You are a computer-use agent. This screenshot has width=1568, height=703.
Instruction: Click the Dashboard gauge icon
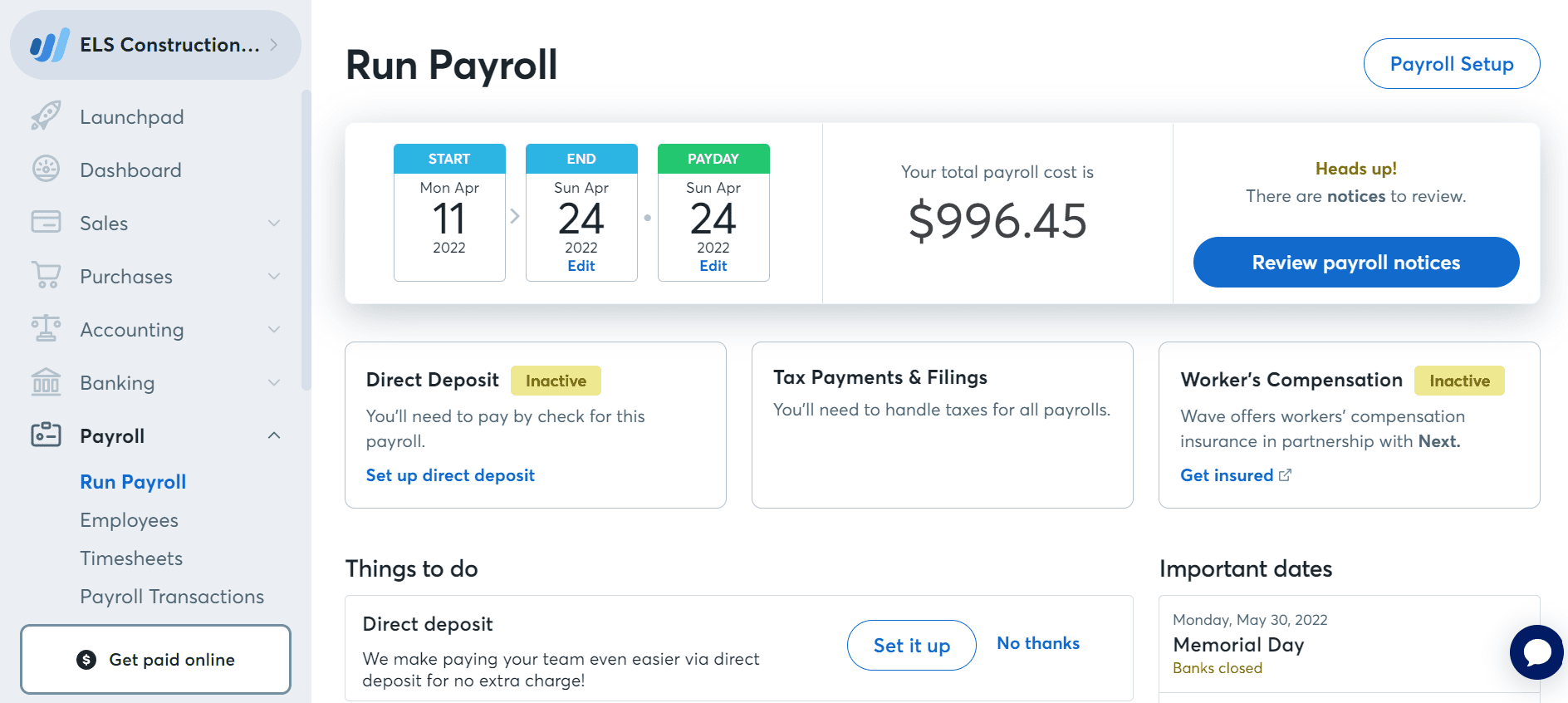(46, 170)
